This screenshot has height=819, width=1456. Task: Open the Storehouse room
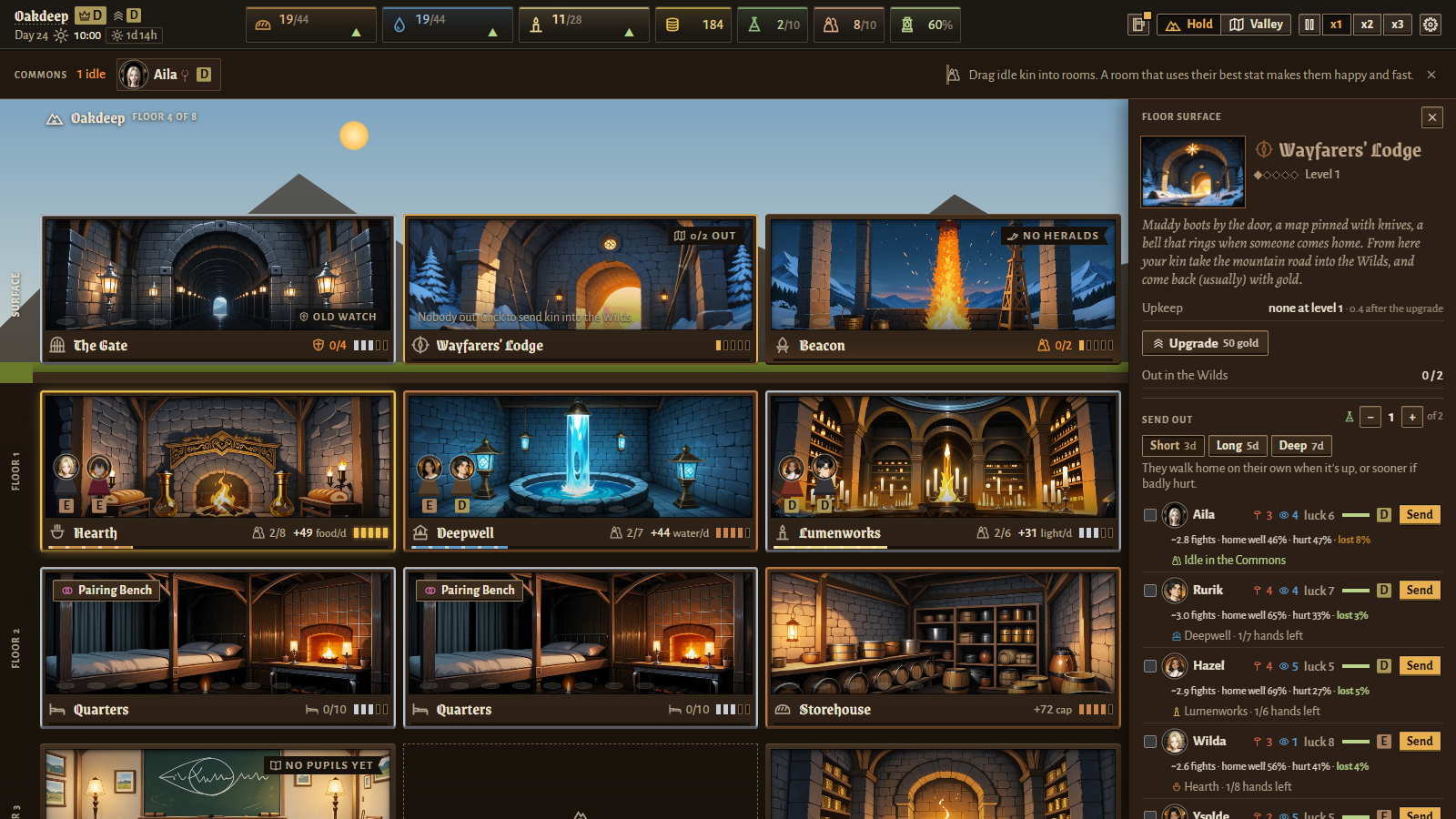(943, 648)
